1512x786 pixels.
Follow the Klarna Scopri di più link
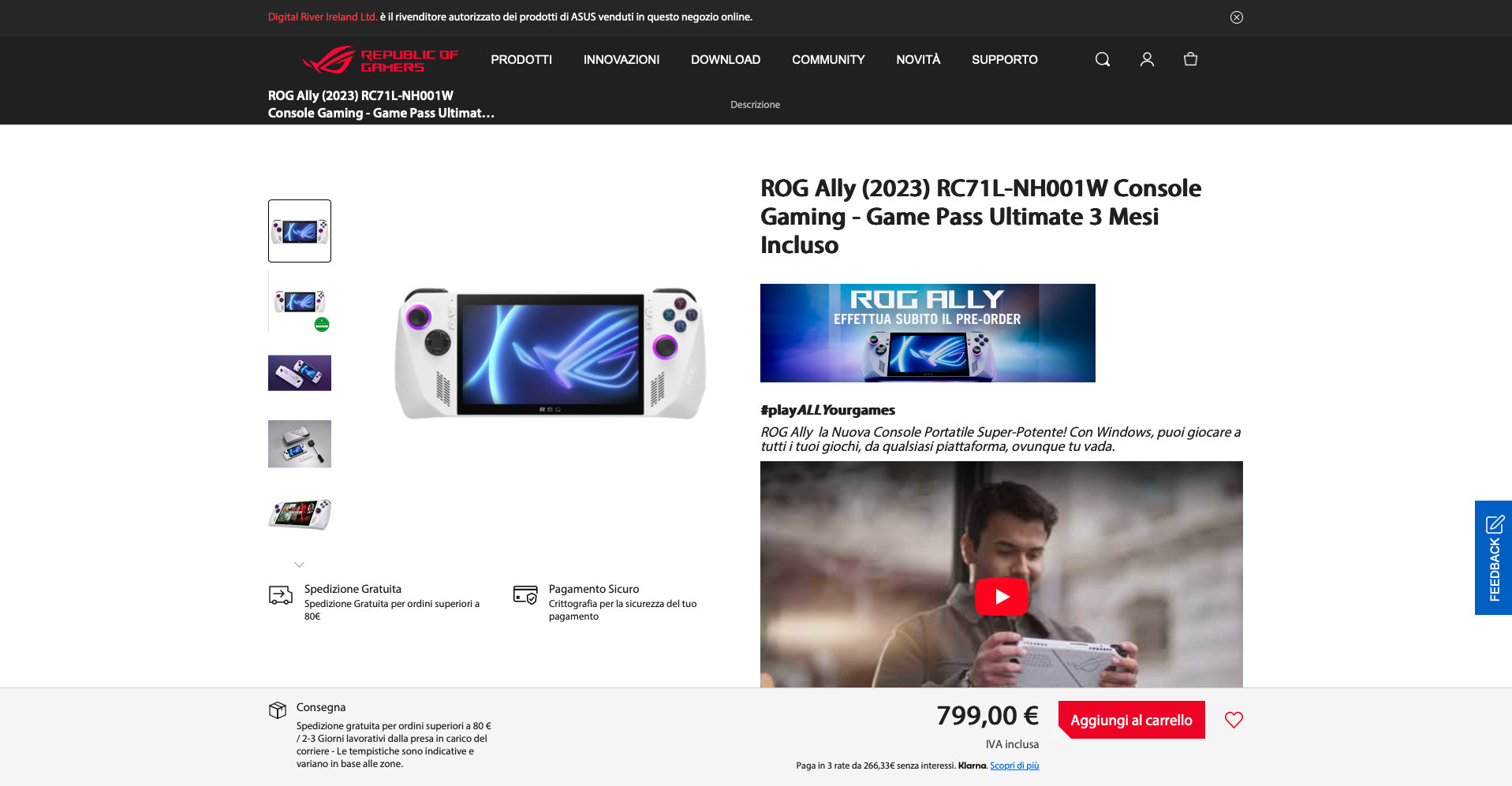(x=1014, y=766)
